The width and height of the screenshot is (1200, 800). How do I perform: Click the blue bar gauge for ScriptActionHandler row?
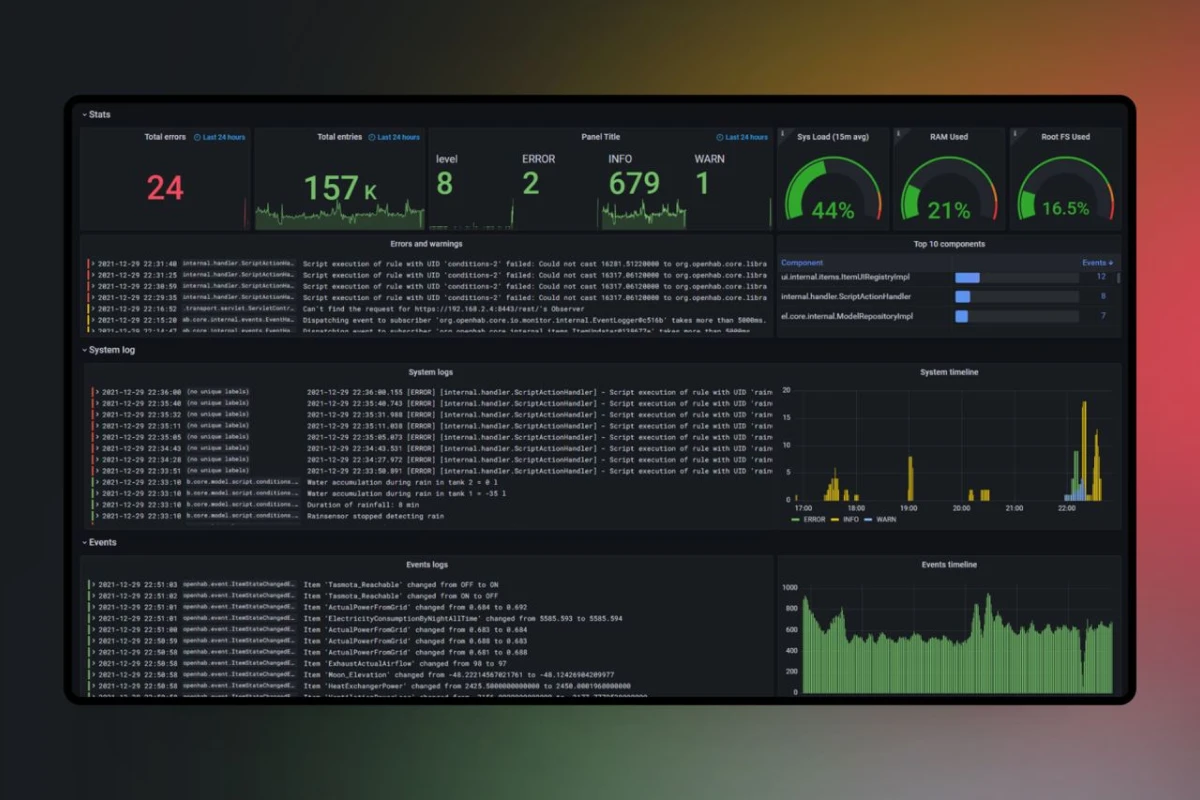(963, 297)
